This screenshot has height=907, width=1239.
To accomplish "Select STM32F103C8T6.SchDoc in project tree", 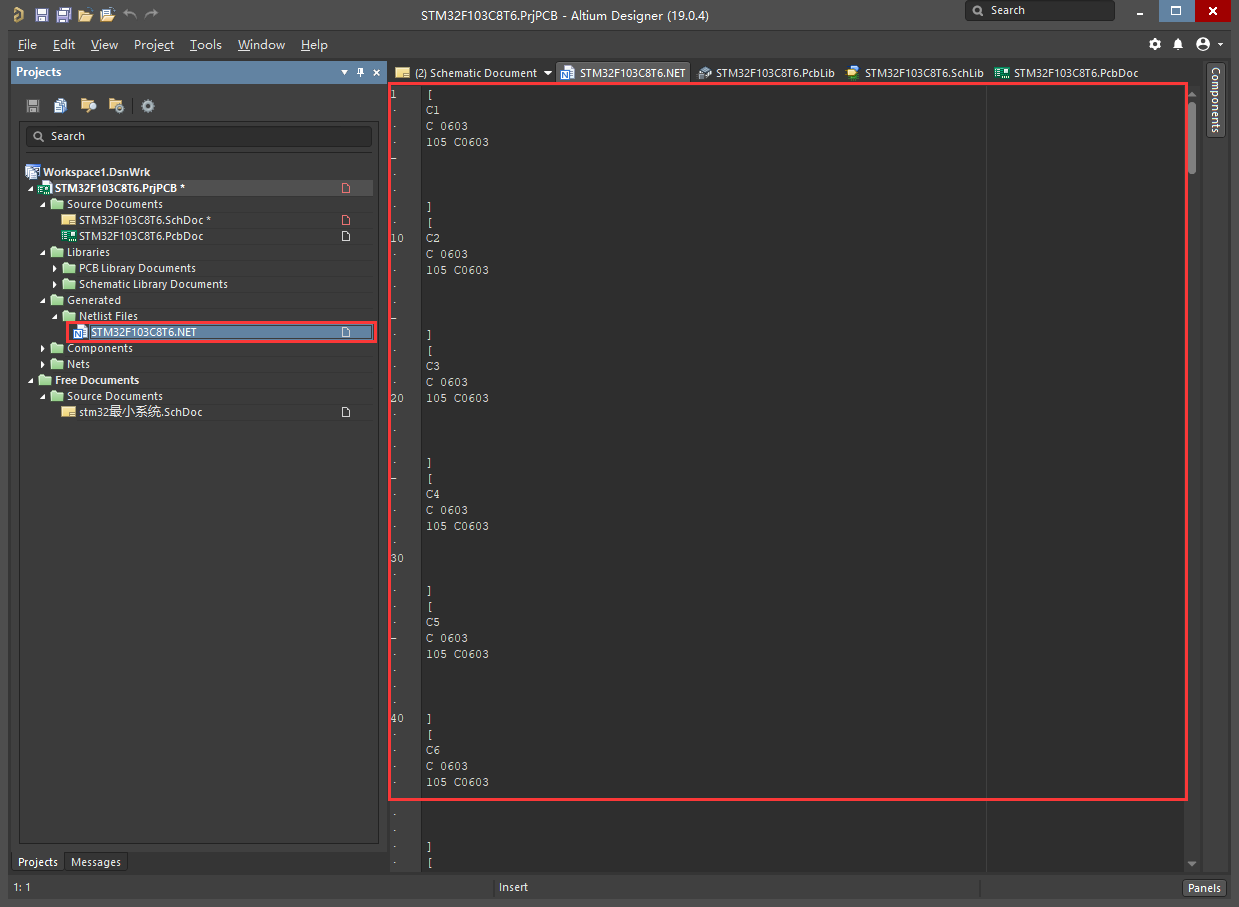I will pyautogui.click(x=145, y=220).
